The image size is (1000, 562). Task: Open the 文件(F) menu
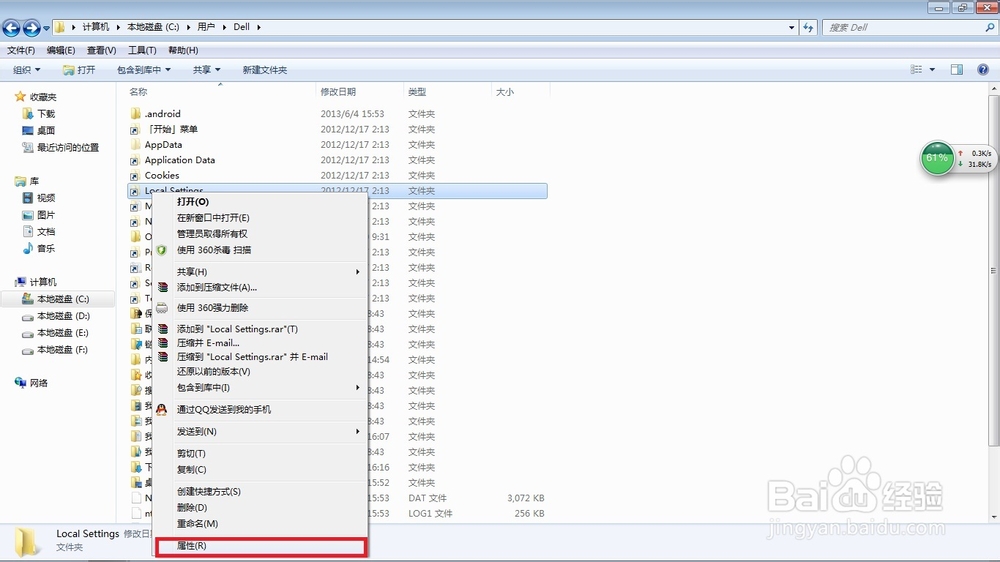(21, 50)
